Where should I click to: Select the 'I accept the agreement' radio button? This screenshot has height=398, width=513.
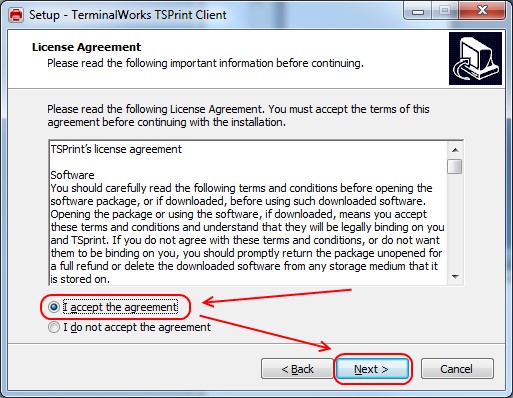[x=54, y=307]
